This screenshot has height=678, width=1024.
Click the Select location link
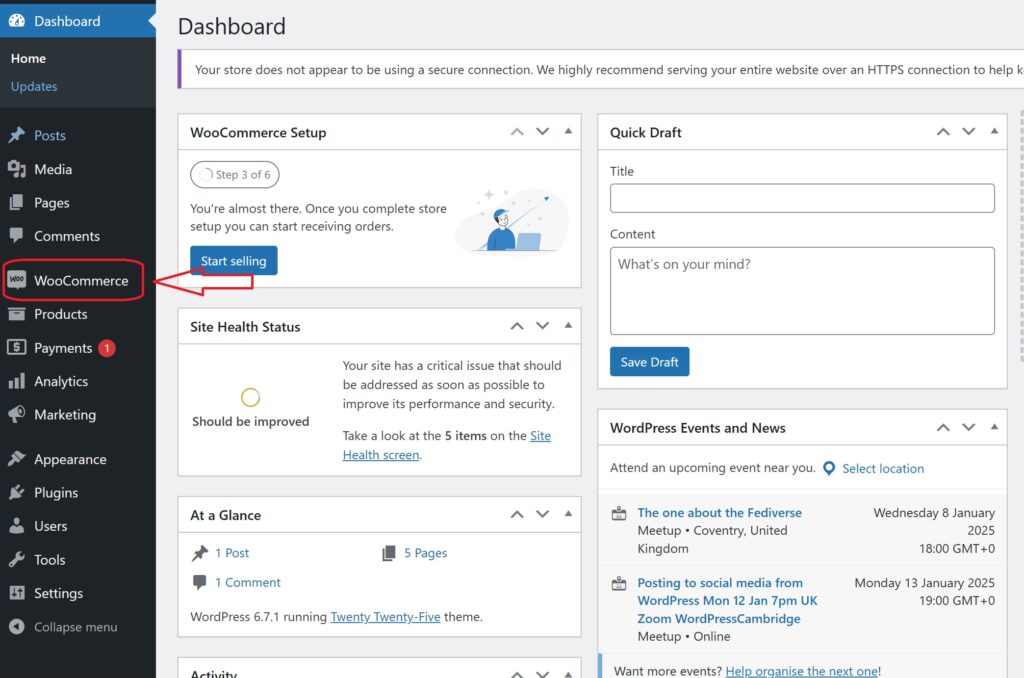tap(883, 468)
